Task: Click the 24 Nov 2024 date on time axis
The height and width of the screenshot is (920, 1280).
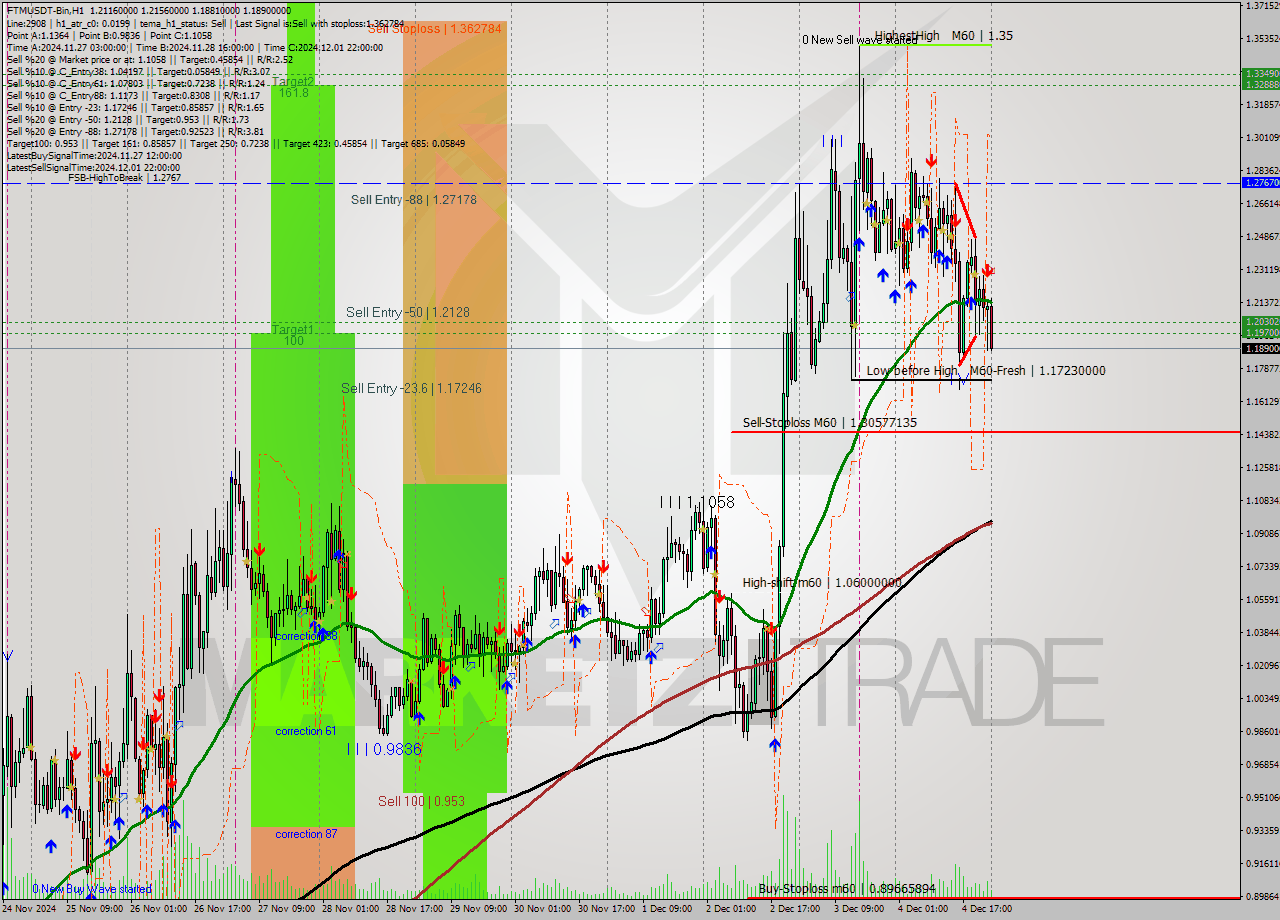Action: click(x=28, y=910)
